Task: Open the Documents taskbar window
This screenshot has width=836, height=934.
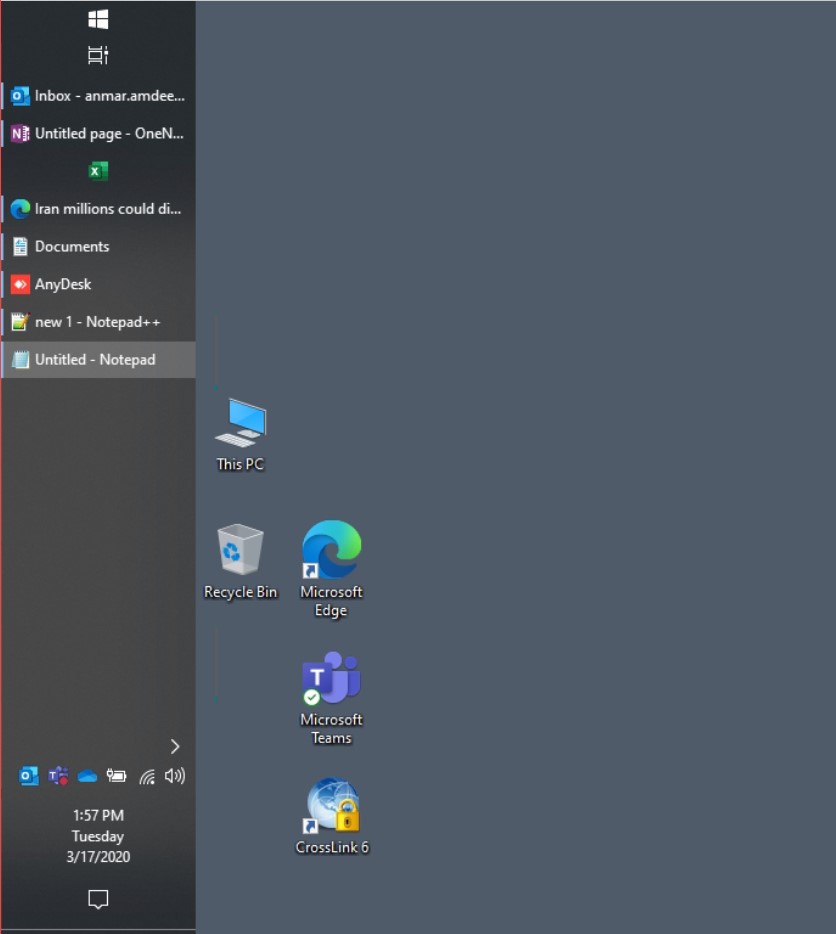Action: (x=98, y=246)
